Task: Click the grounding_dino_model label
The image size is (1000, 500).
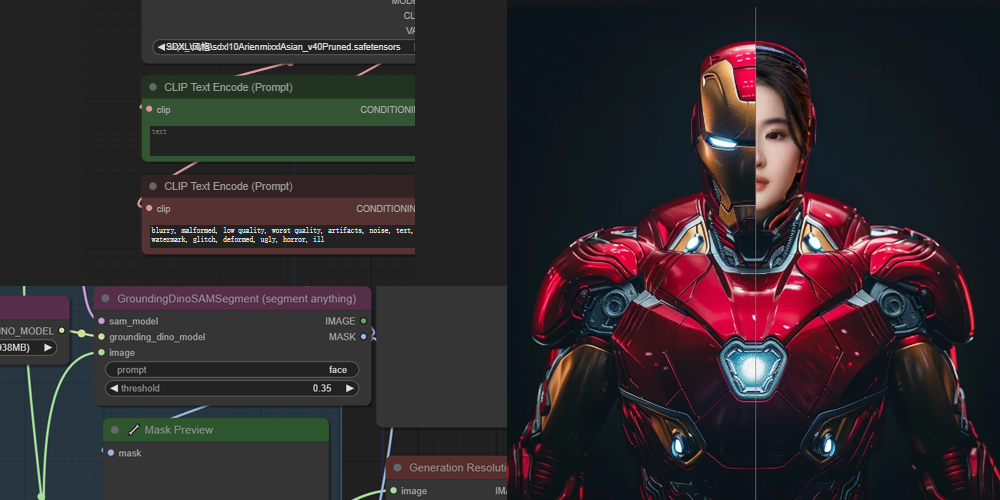Action: pos(158,336)
